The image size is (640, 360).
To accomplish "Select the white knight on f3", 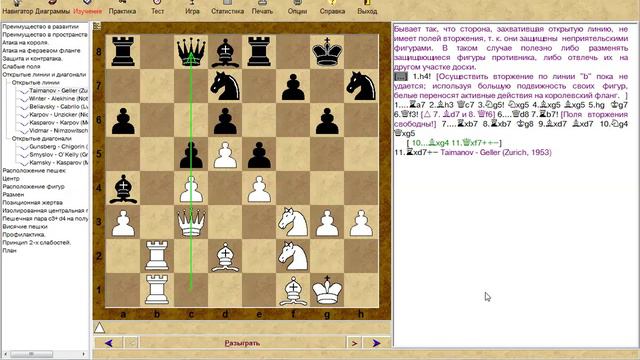I will coord(293,222).
